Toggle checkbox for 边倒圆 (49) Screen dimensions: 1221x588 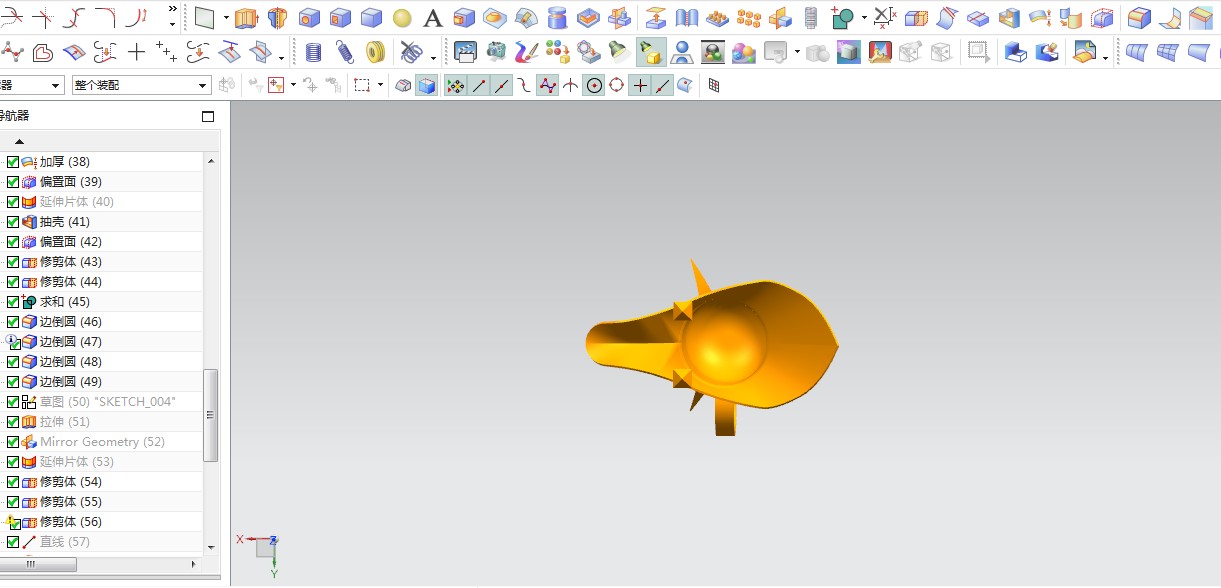pyautogui.click(x=13, y=382)
